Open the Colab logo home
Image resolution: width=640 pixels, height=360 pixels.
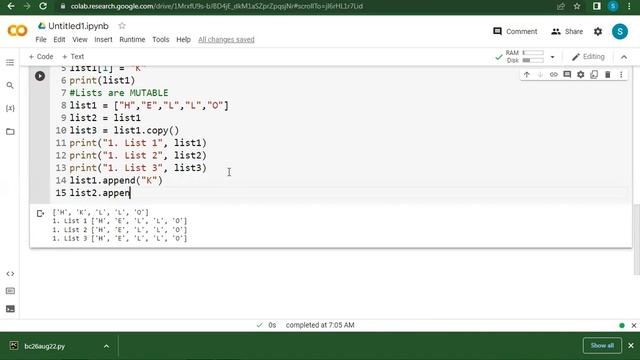point(17,31)
